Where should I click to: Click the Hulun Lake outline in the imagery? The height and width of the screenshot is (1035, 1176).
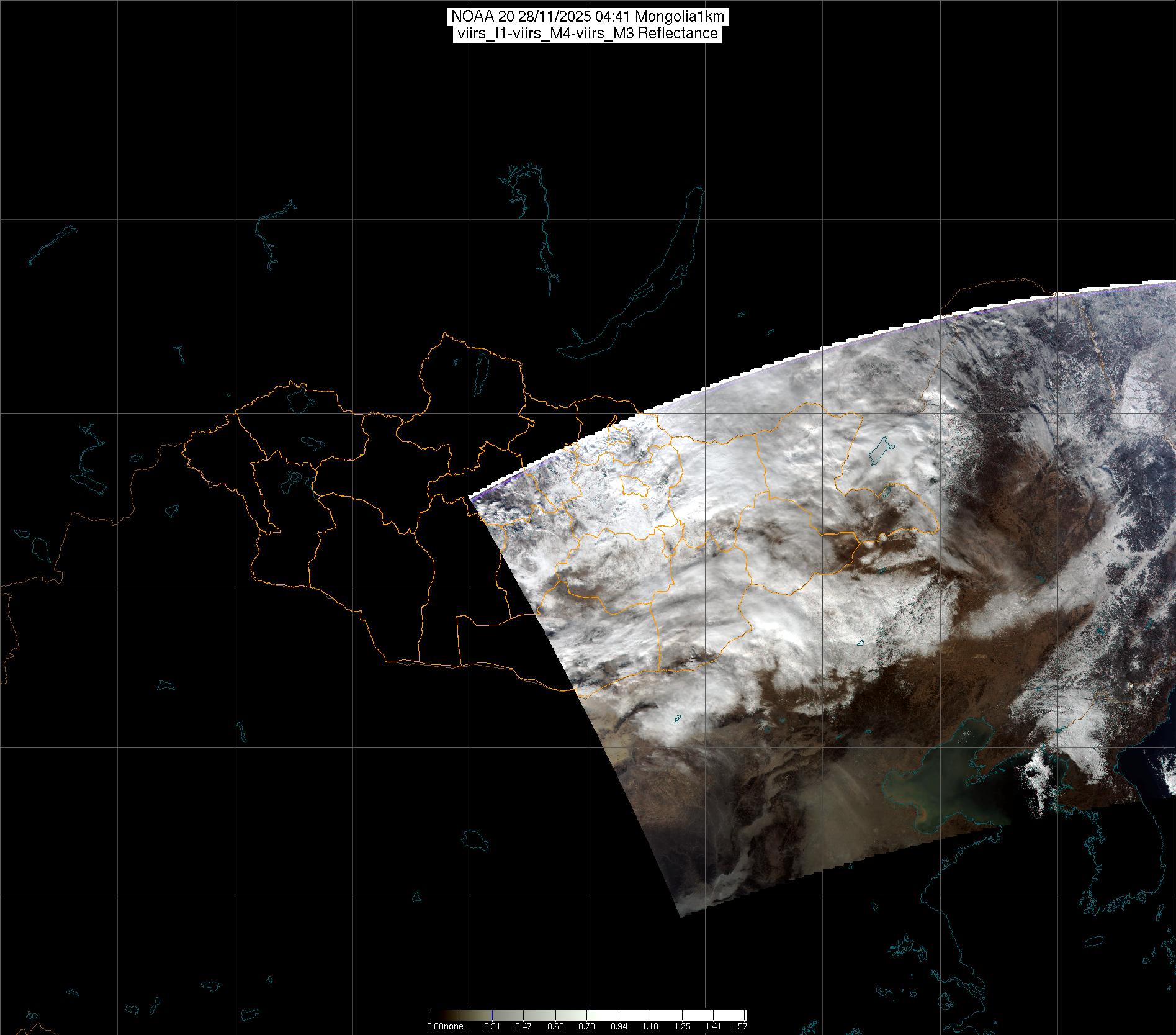(x=880, y=452)
